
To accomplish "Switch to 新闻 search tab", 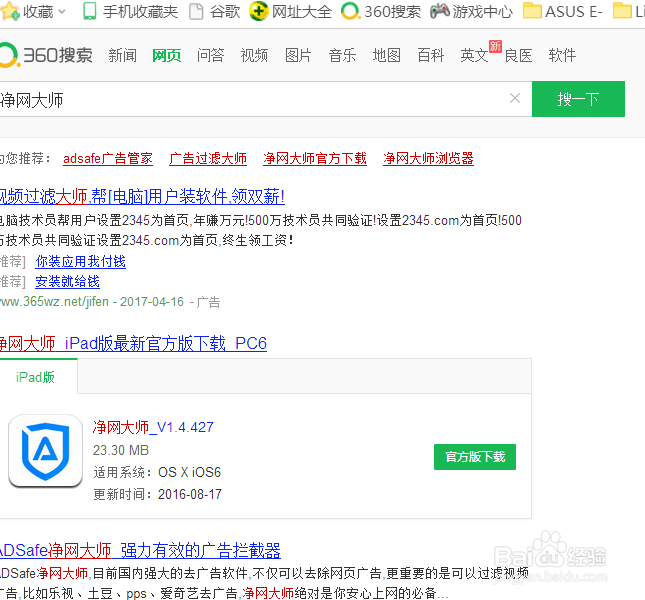I will point(122,55).
